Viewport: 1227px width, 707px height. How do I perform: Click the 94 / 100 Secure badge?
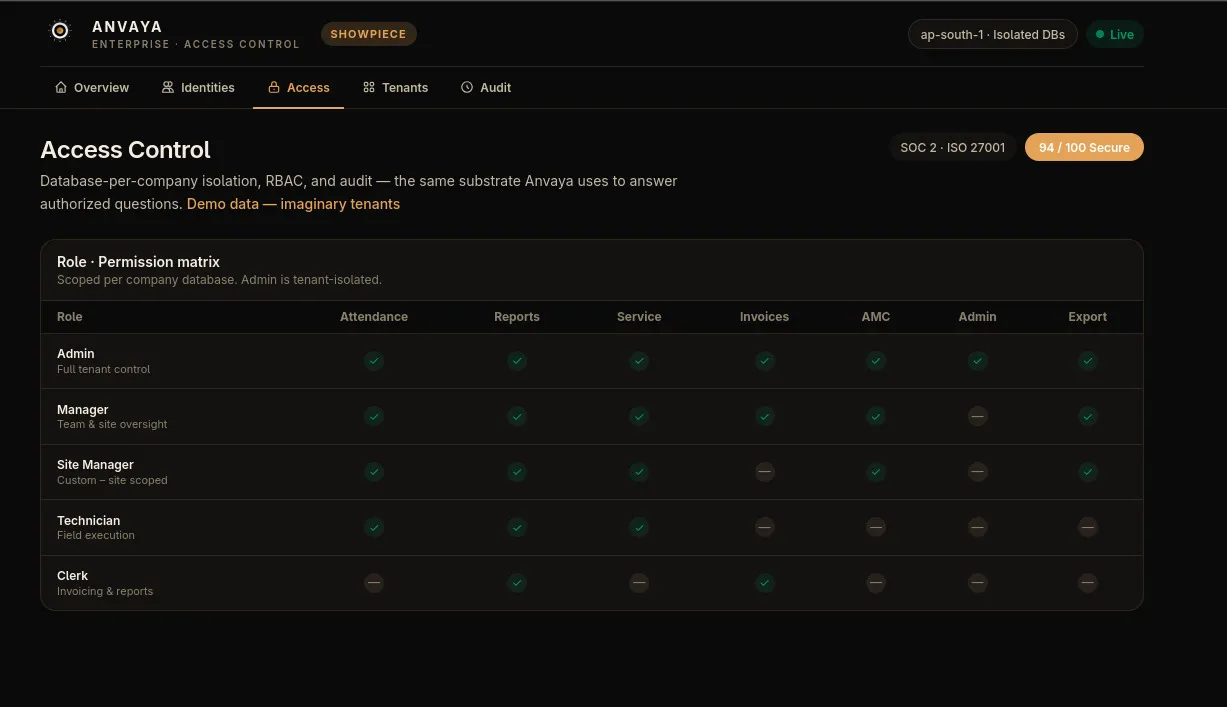1084,147
